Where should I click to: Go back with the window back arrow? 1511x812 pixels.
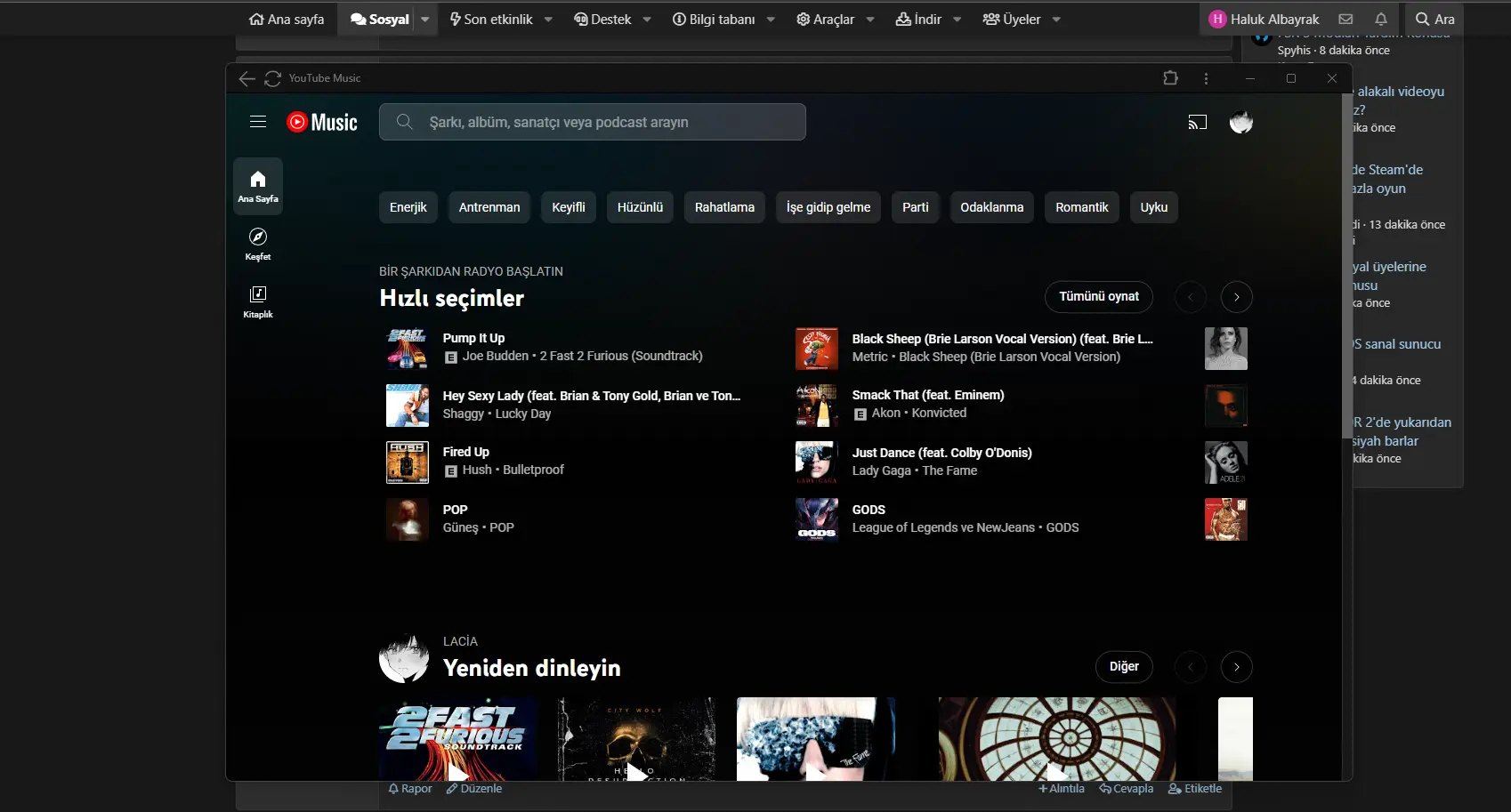click(x=246, y=78)
